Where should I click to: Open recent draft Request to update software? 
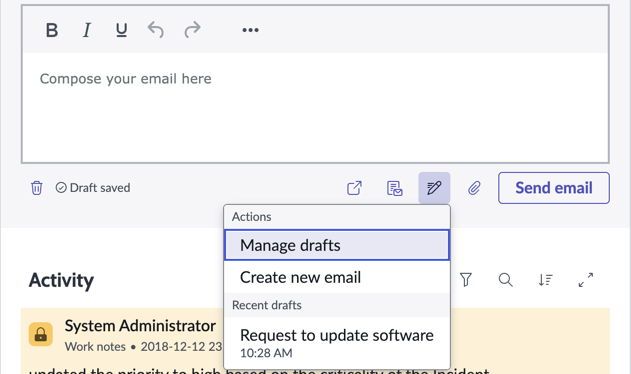[x=337, y=343]
